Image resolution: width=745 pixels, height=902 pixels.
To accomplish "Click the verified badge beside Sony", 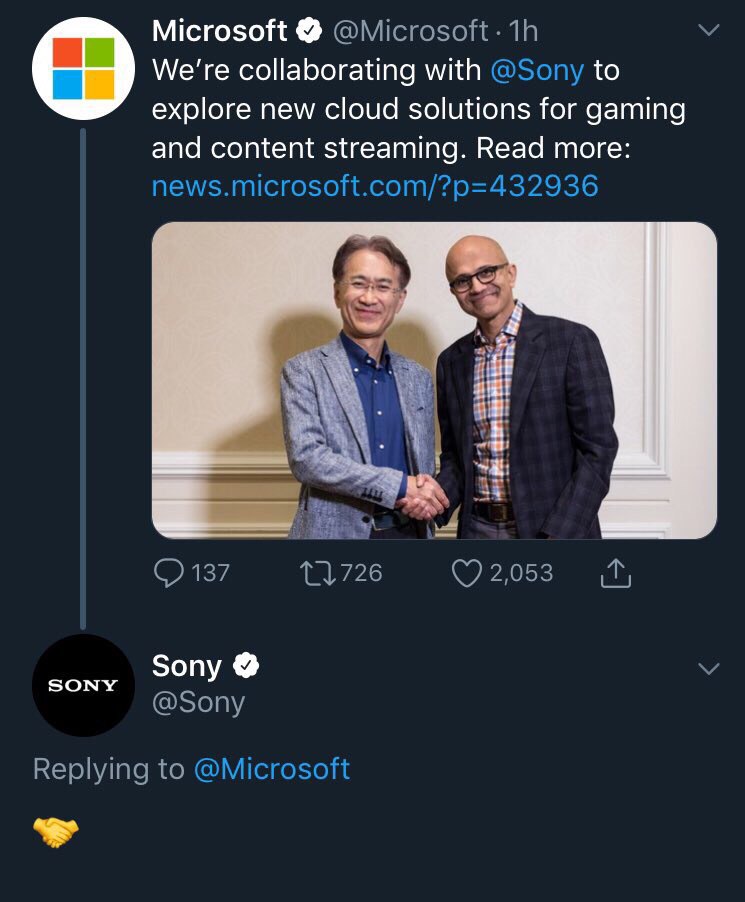I will tap(246, 666).
